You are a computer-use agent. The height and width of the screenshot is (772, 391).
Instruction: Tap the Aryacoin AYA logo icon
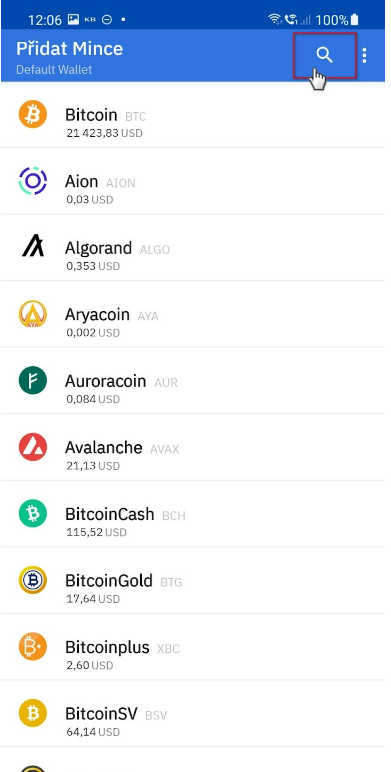[x=33, y=314]
